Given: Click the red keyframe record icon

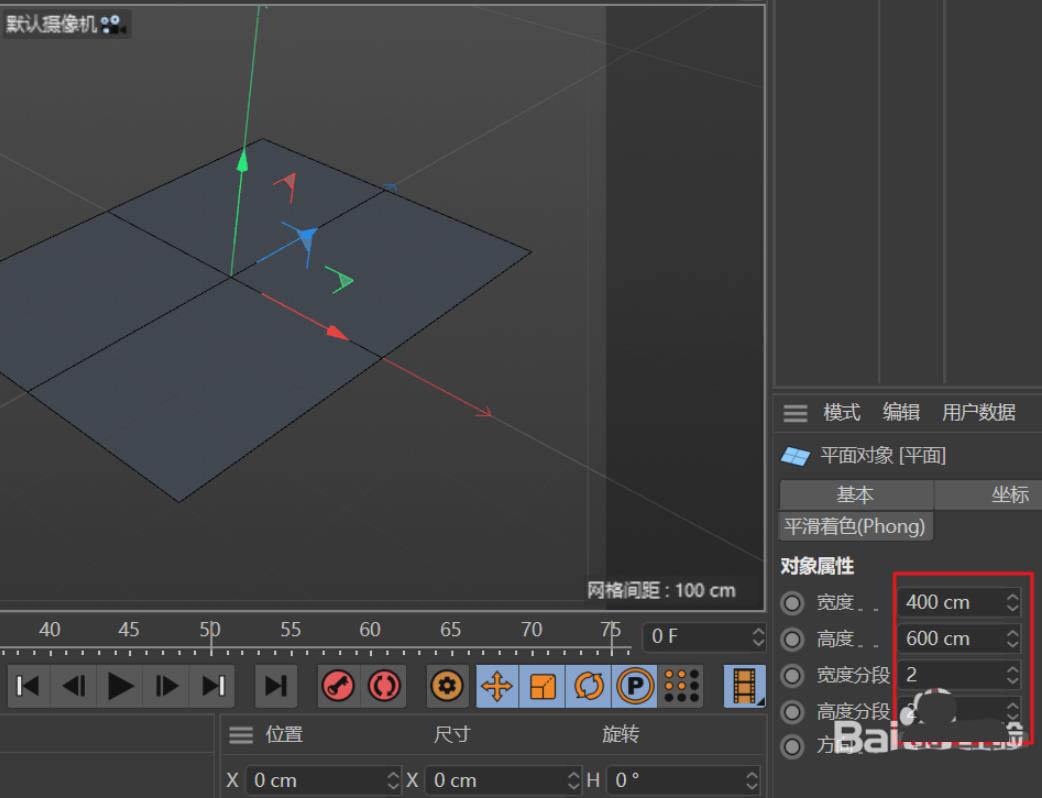Looking at the screenshot, I should 337,686.
